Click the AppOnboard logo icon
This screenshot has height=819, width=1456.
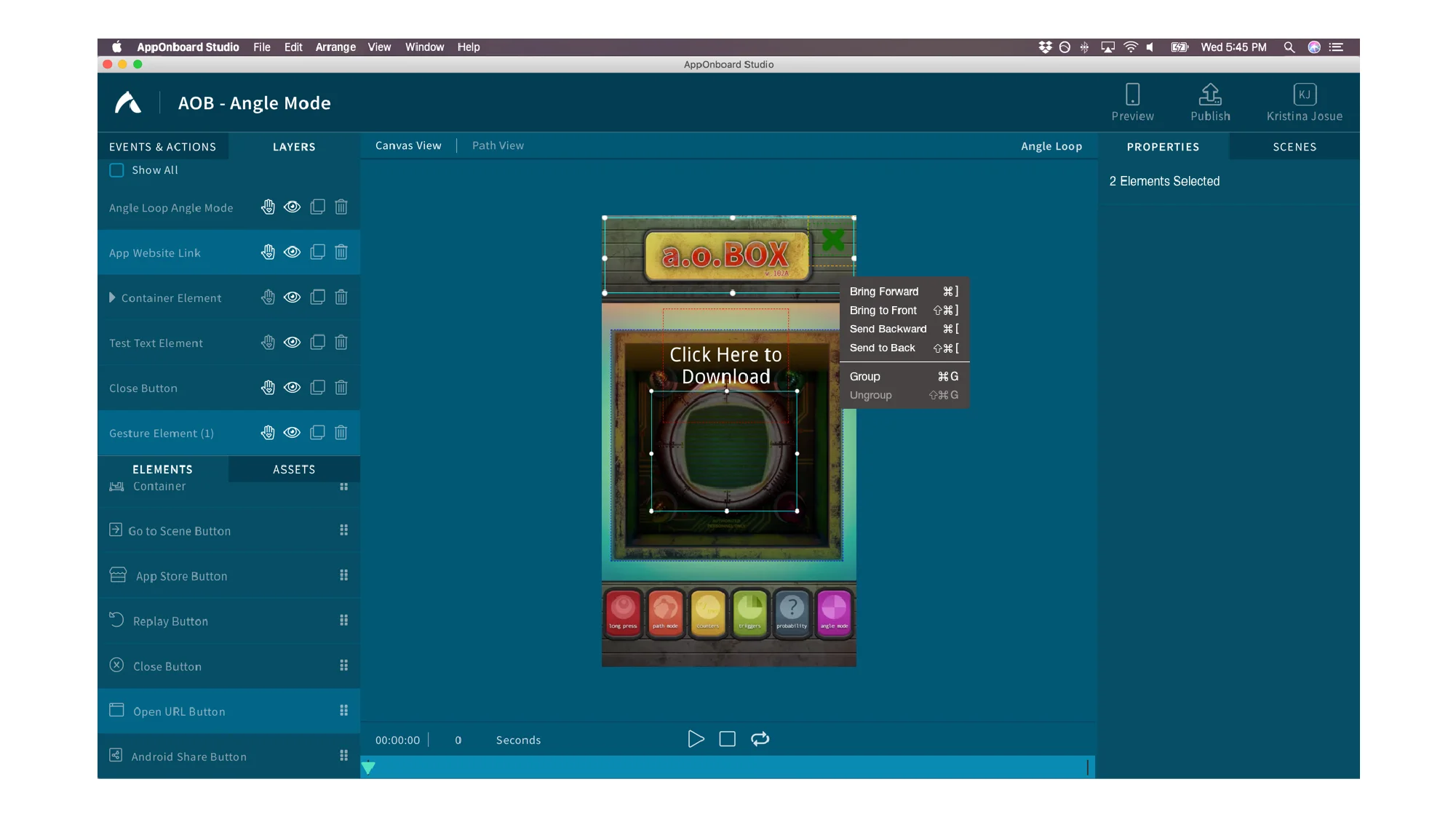coord(128,103)
